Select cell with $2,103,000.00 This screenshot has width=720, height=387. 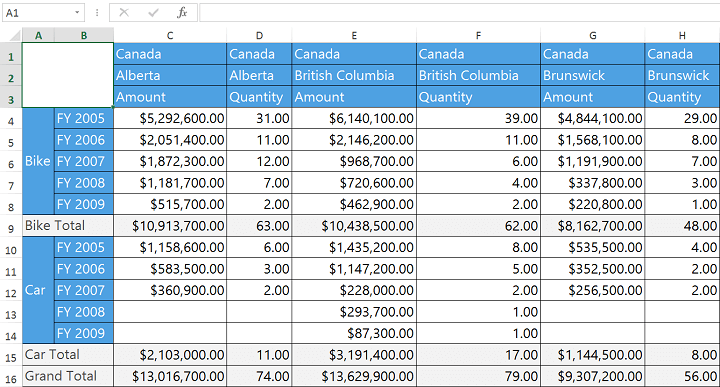pyautogui.click(x=170, y=354)
